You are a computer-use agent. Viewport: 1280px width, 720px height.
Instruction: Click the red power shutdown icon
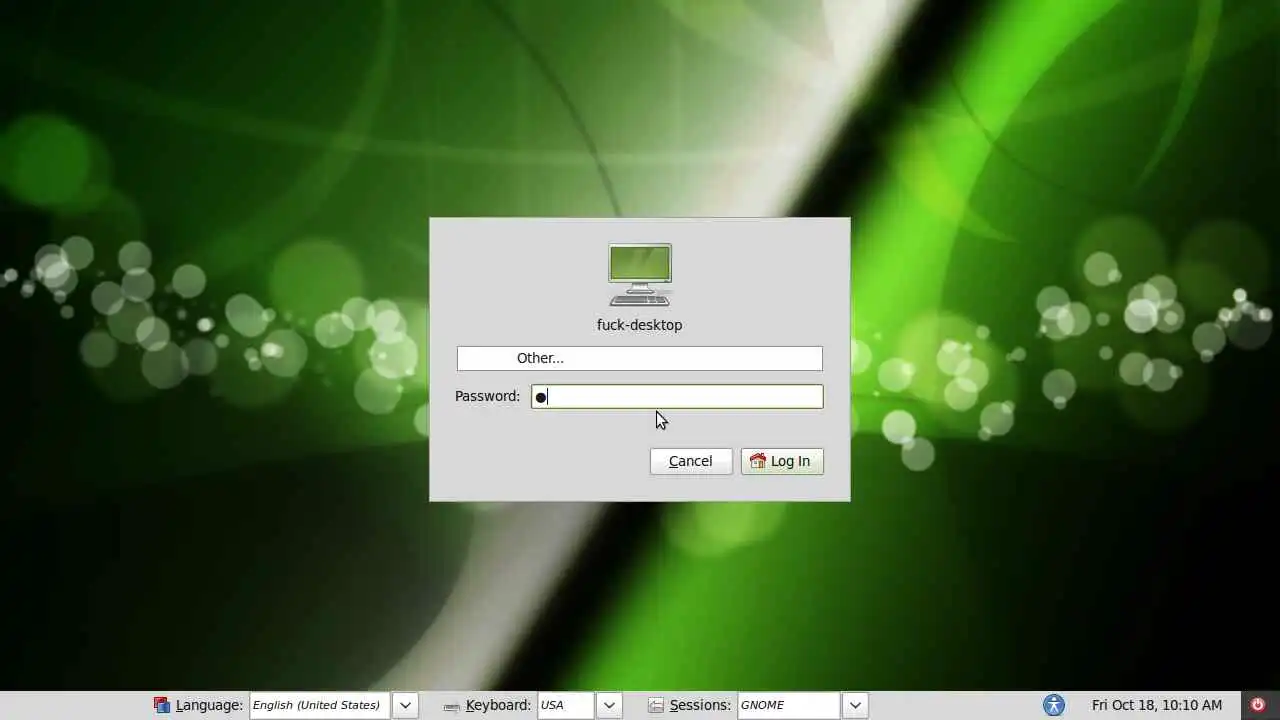click(x=1258, y=705)
